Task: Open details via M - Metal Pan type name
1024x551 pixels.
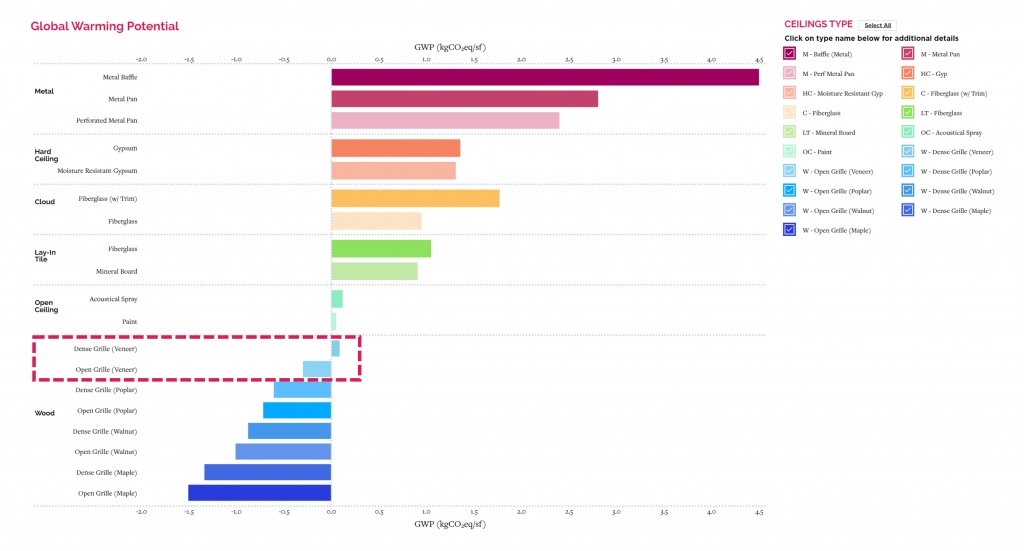Action: point(941,54)
